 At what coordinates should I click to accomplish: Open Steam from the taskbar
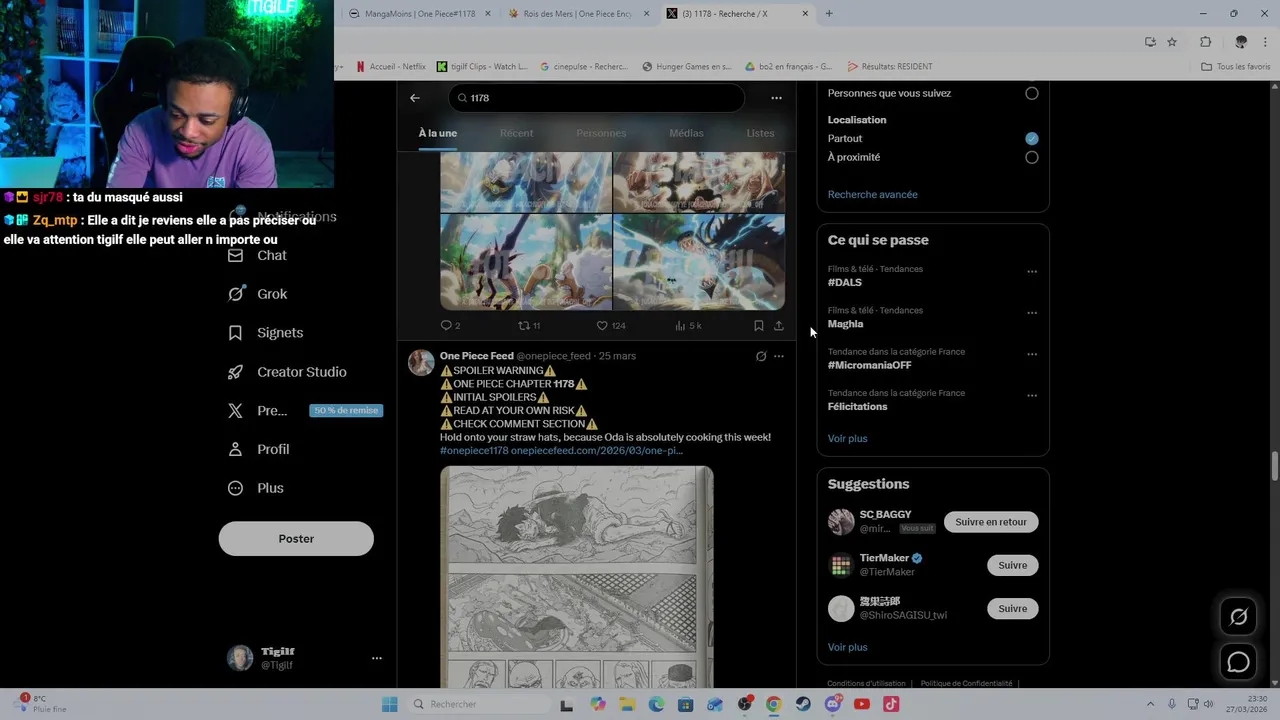[803, 704]
